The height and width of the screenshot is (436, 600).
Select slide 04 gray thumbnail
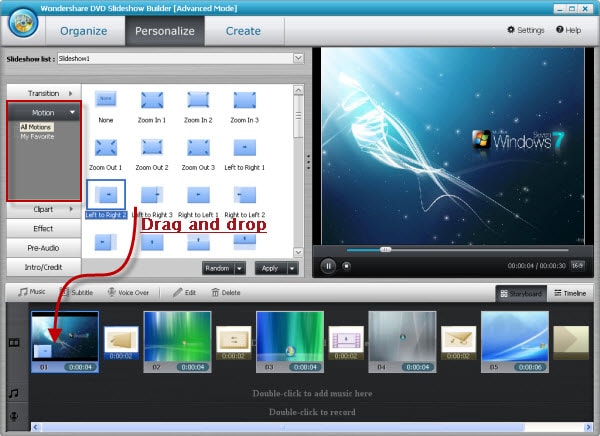click(x=402, y=341)
